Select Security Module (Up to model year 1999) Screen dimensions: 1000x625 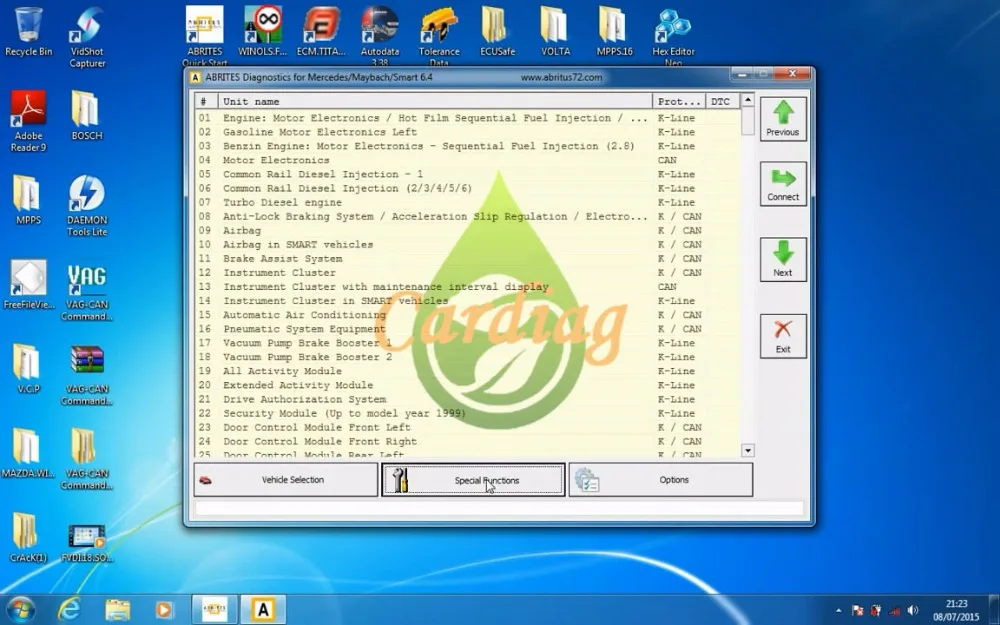tap(468, 413)
